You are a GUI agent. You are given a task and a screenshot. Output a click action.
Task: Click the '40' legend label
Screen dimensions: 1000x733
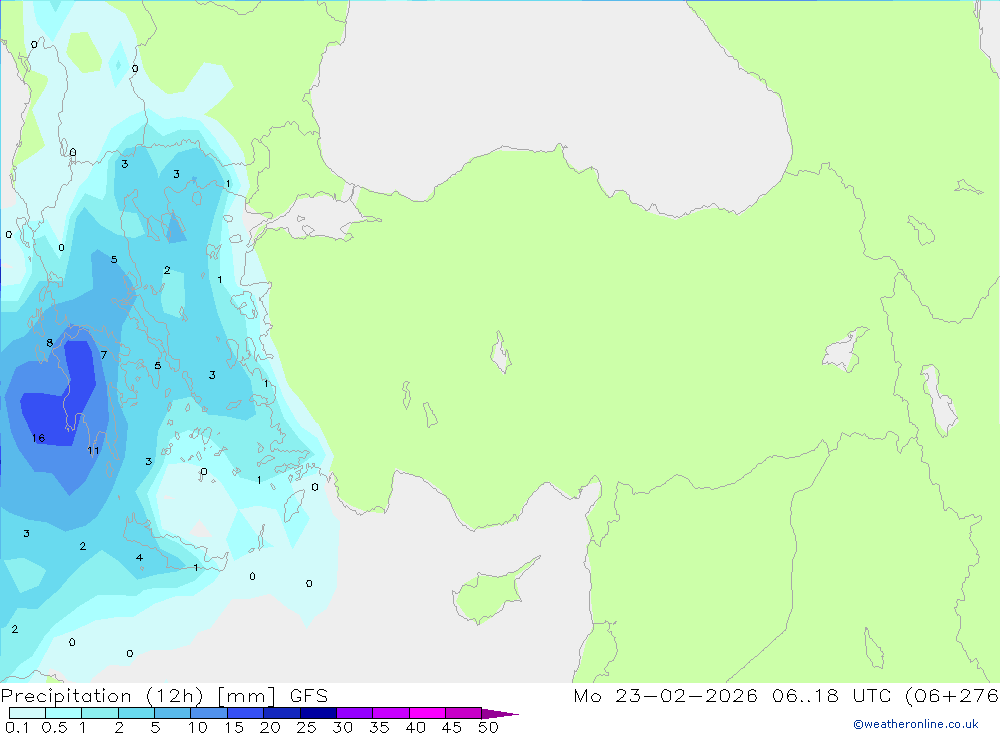(416, 727)
